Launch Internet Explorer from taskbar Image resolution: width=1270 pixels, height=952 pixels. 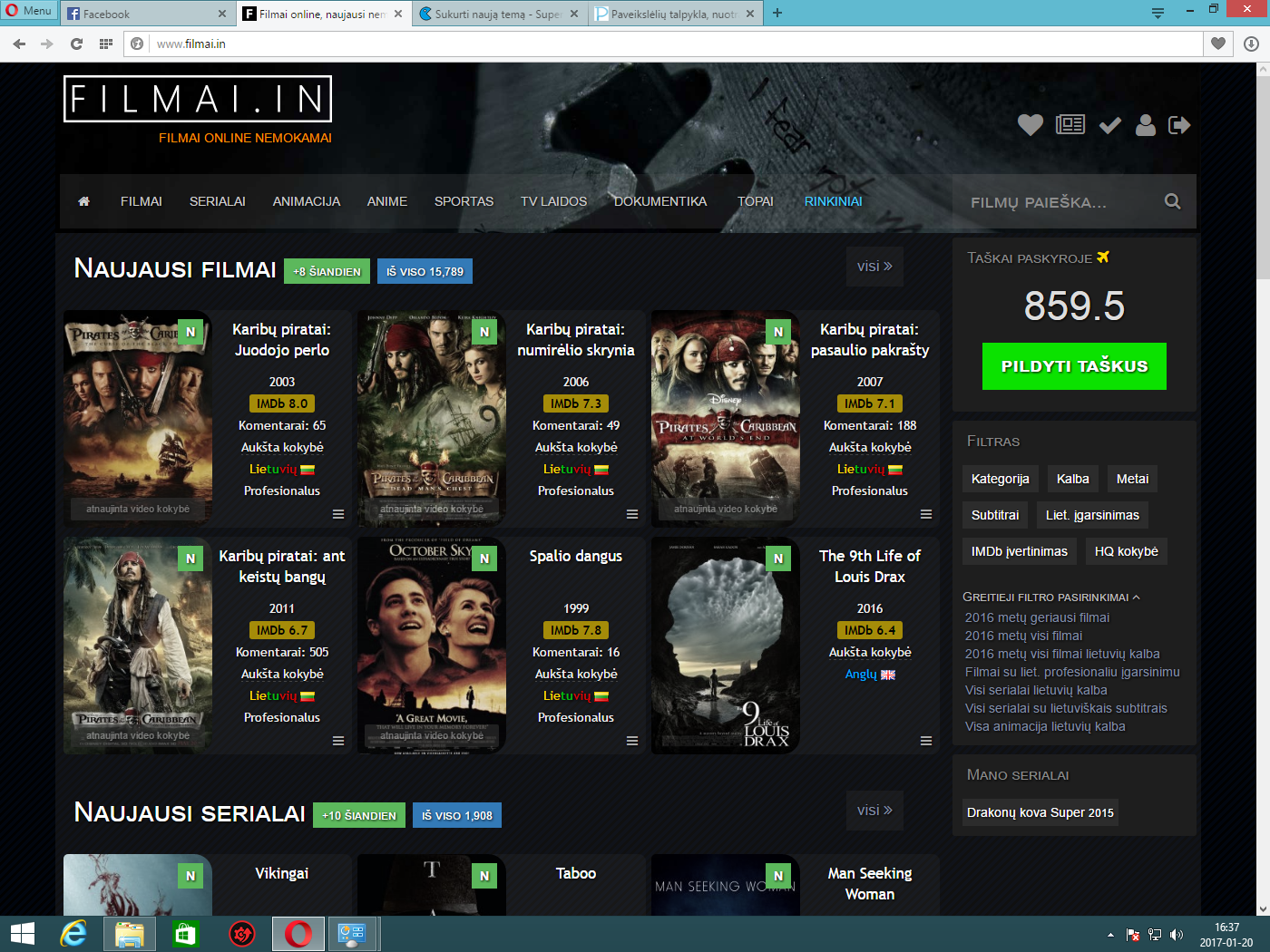tap(73, 934)
